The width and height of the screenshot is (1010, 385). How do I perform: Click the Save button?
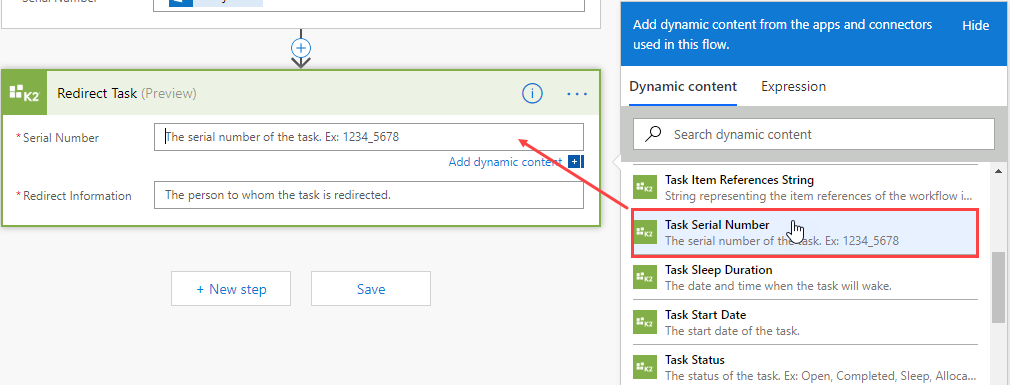371,288
